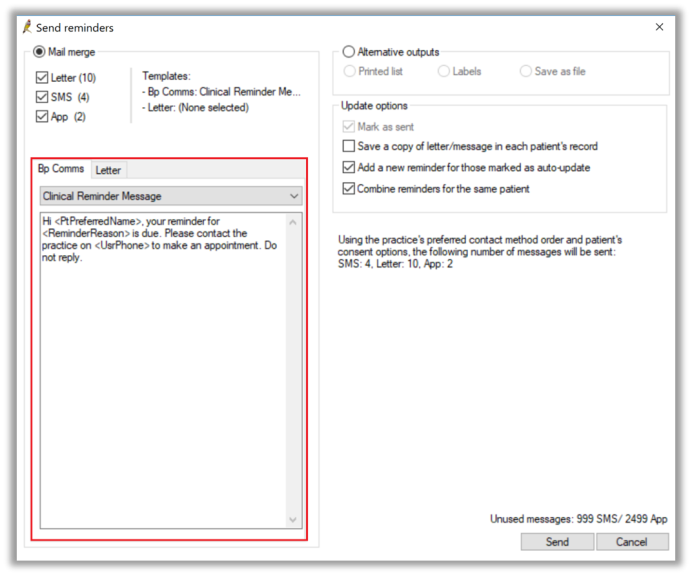Expand the Clinical Reminder Message dropdown
This screenshot has width=692, height=576.
pyautogui.click(x=293, y=197)
